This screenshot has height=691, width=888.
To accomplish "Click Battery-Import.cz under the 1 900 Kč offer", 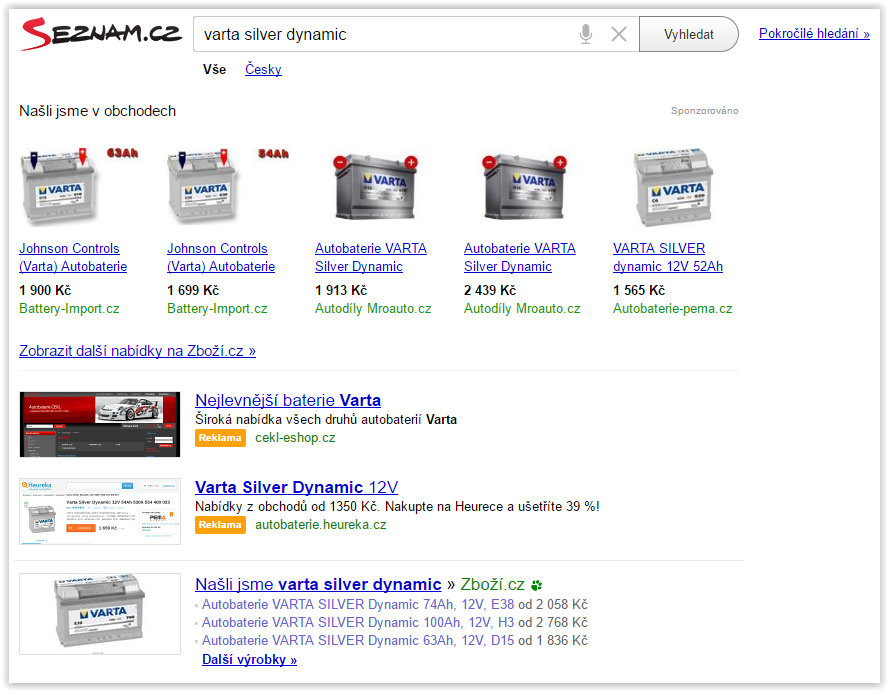I will coord(69,308).
